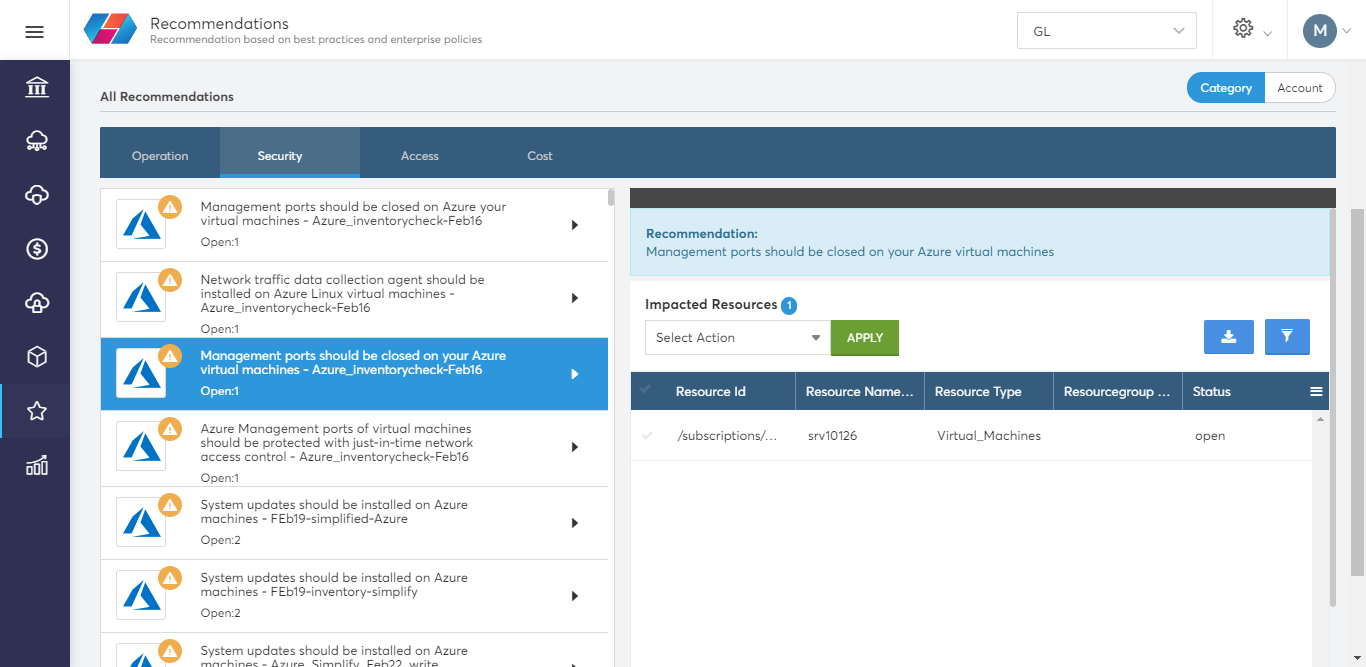Screen dimensions: 1366x667
Task: Click Azure icon of first Management ports recommendation
Action: (x=141, y=225)
